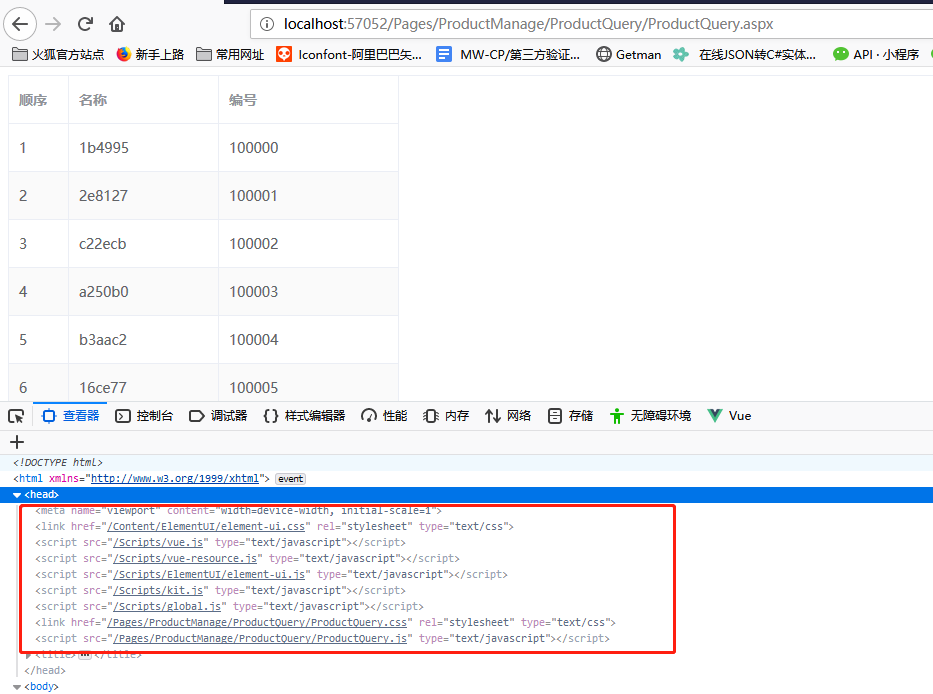The width and height of the screenshot is (933, 694).
Task: Select the cell with name 1b4995
Action: click(x=143, y=148)
